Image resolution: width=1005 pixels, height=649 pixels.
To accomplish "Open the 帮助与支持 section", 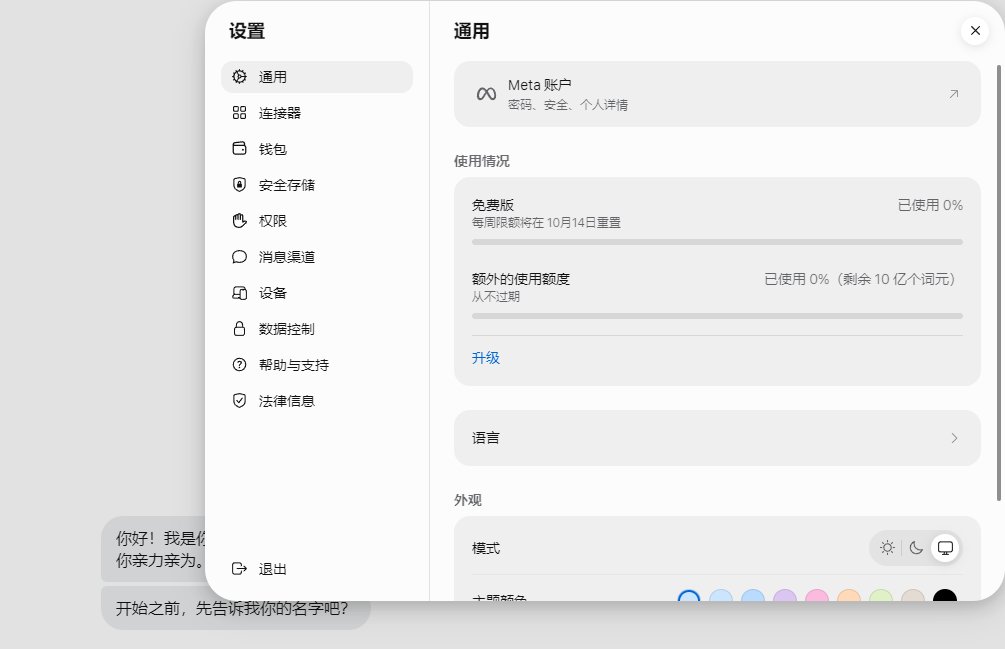I will tap(317, 365).
